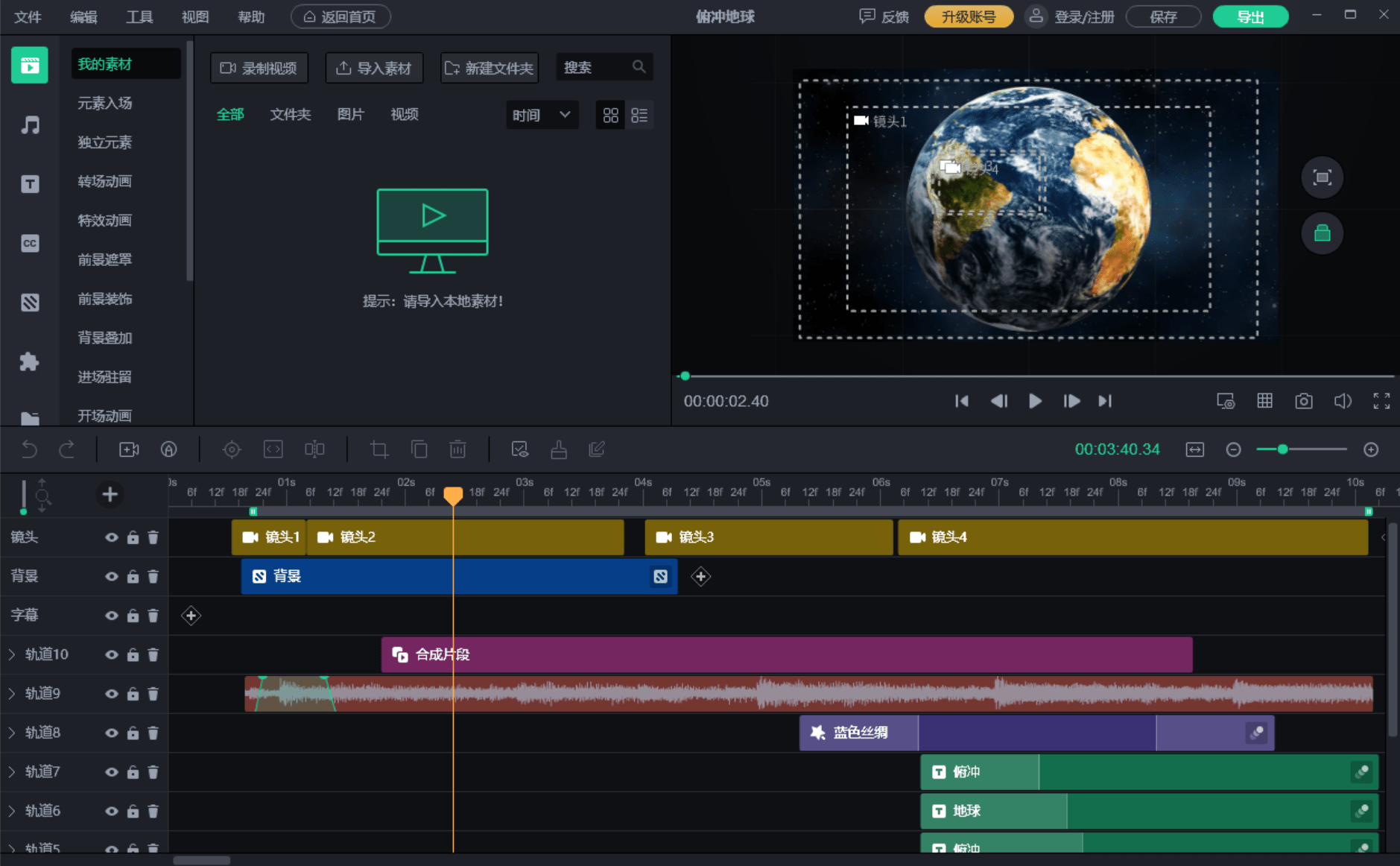
Task: Open the CC captions sidebar icon
Action: pos(30,243)
